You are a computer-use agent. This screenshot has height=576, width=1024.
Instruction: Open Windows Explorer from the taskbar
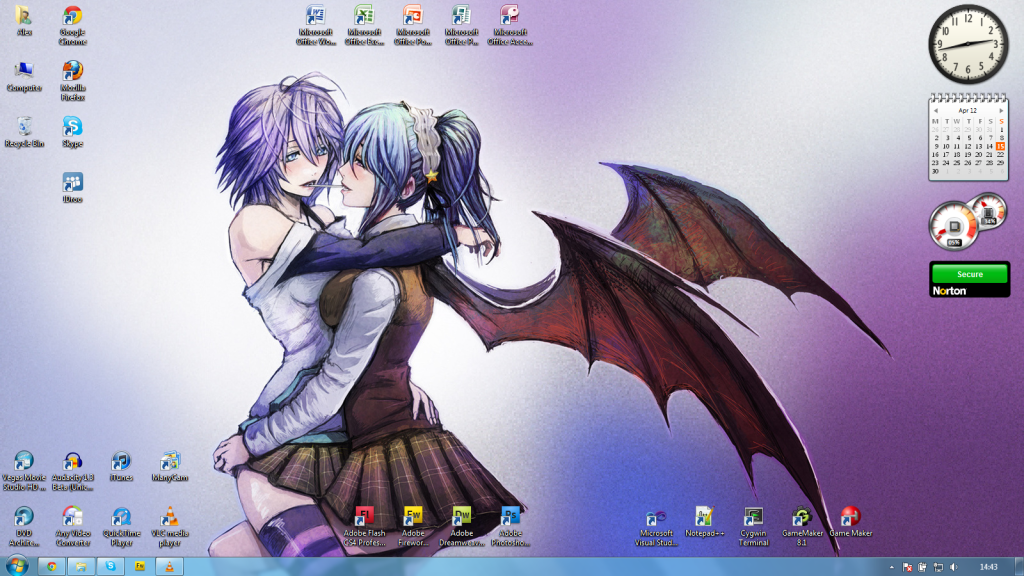[x=81, y=566]
